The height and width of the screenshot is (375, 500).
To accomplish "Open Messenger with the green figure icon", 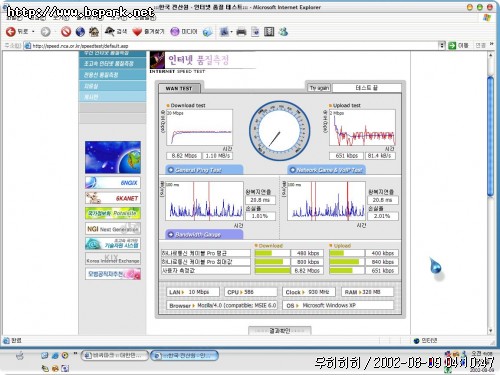I will click(x=283, y=32).
